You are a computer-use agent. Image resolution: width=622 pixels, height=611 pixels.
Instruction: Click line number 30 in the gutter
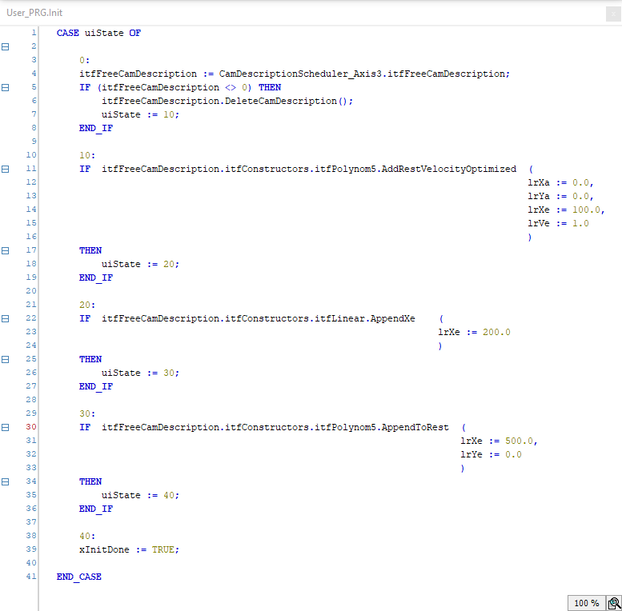click(x=31, y=427)
